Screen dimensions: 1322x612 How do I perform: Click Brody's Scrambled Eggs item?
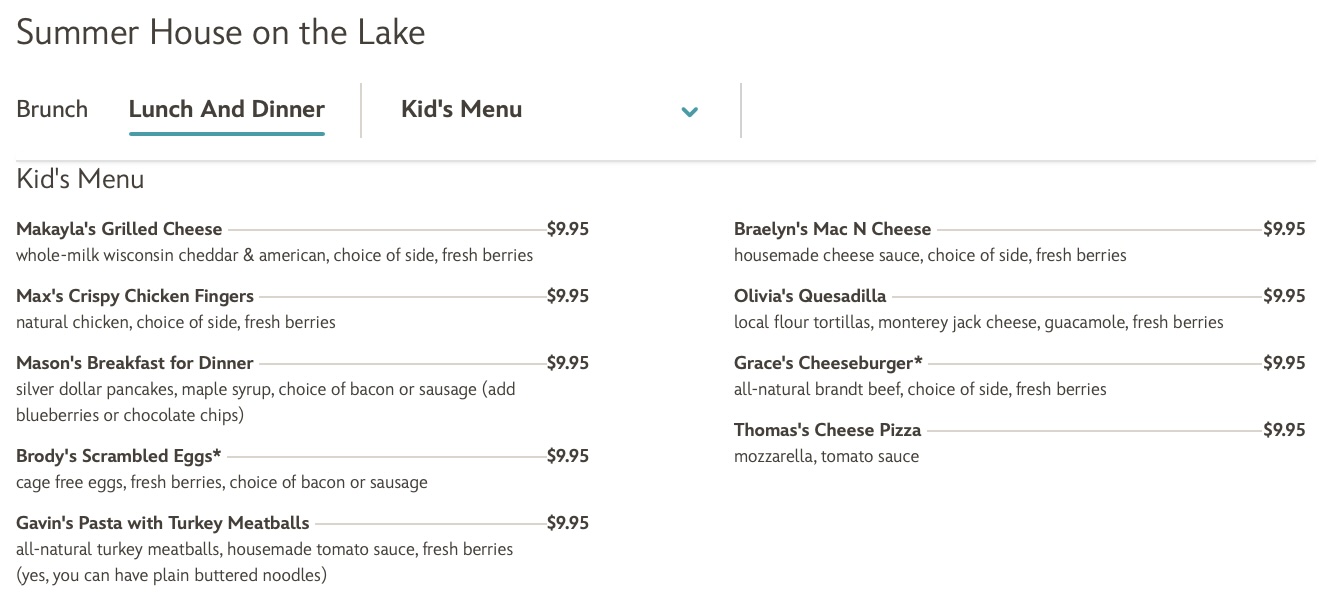point(119,456)
